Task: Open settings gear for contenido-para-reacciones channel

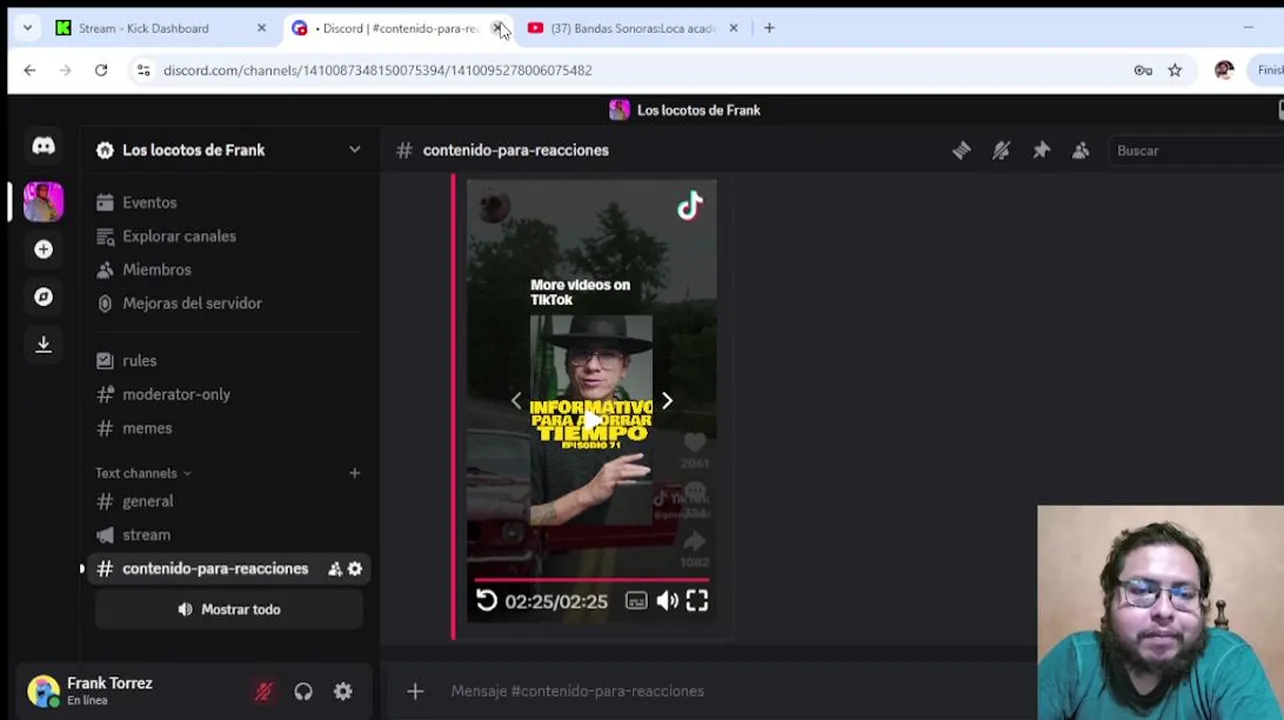Action: pyautogui.click(x=355, y=569)
